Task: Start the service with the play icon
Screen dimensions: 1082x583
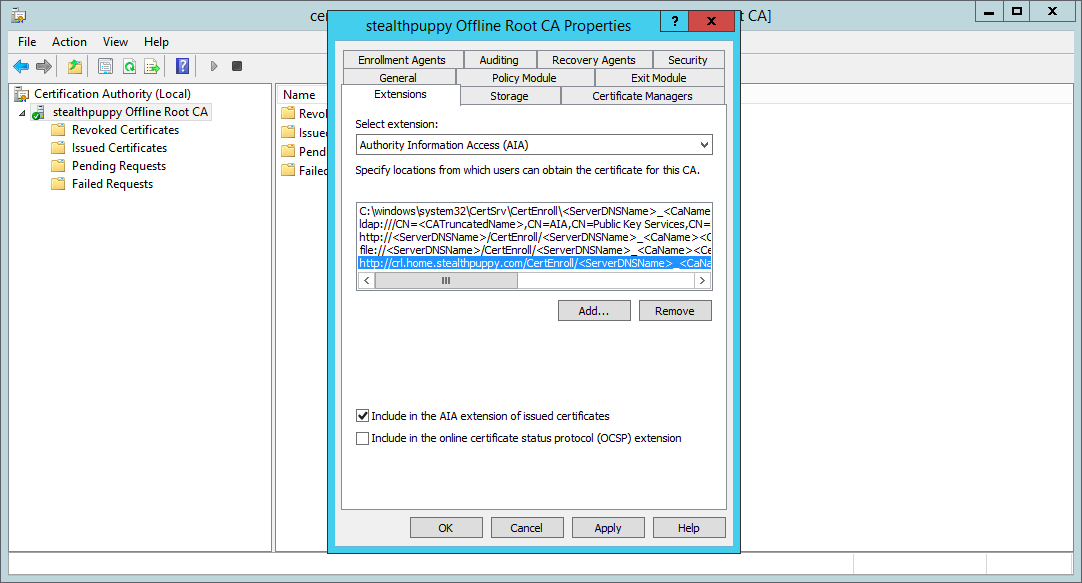Action: [214, 66]
